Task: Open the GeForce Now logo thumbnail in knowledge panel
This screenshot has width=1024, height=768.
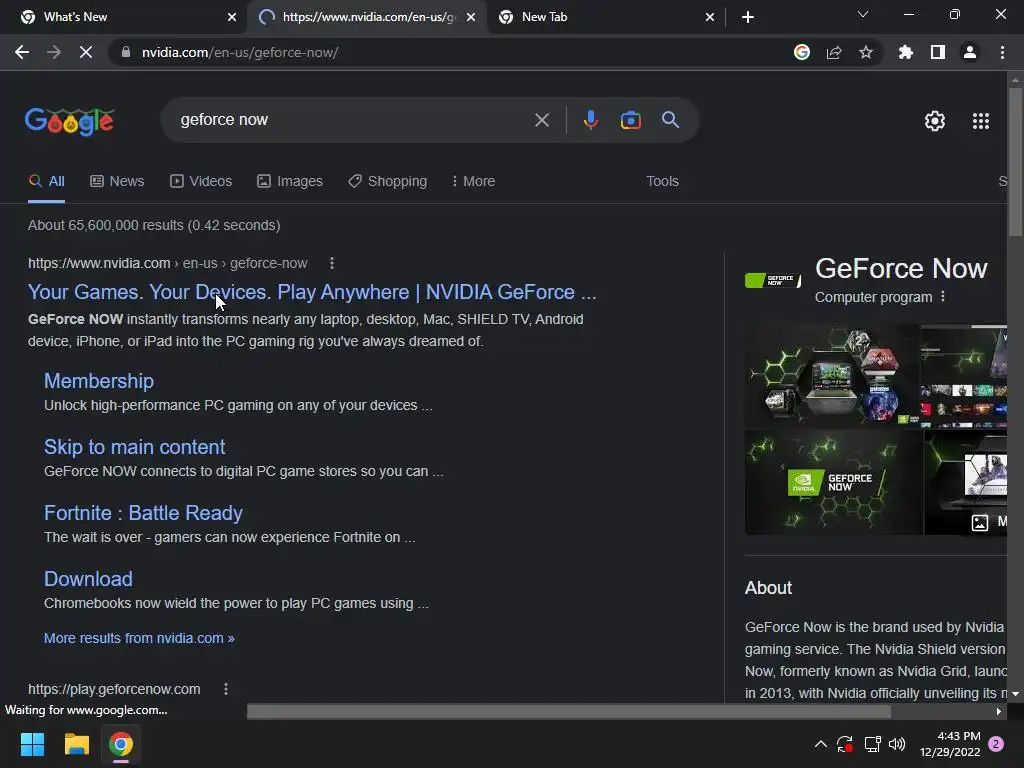Action: click(773, 280)
